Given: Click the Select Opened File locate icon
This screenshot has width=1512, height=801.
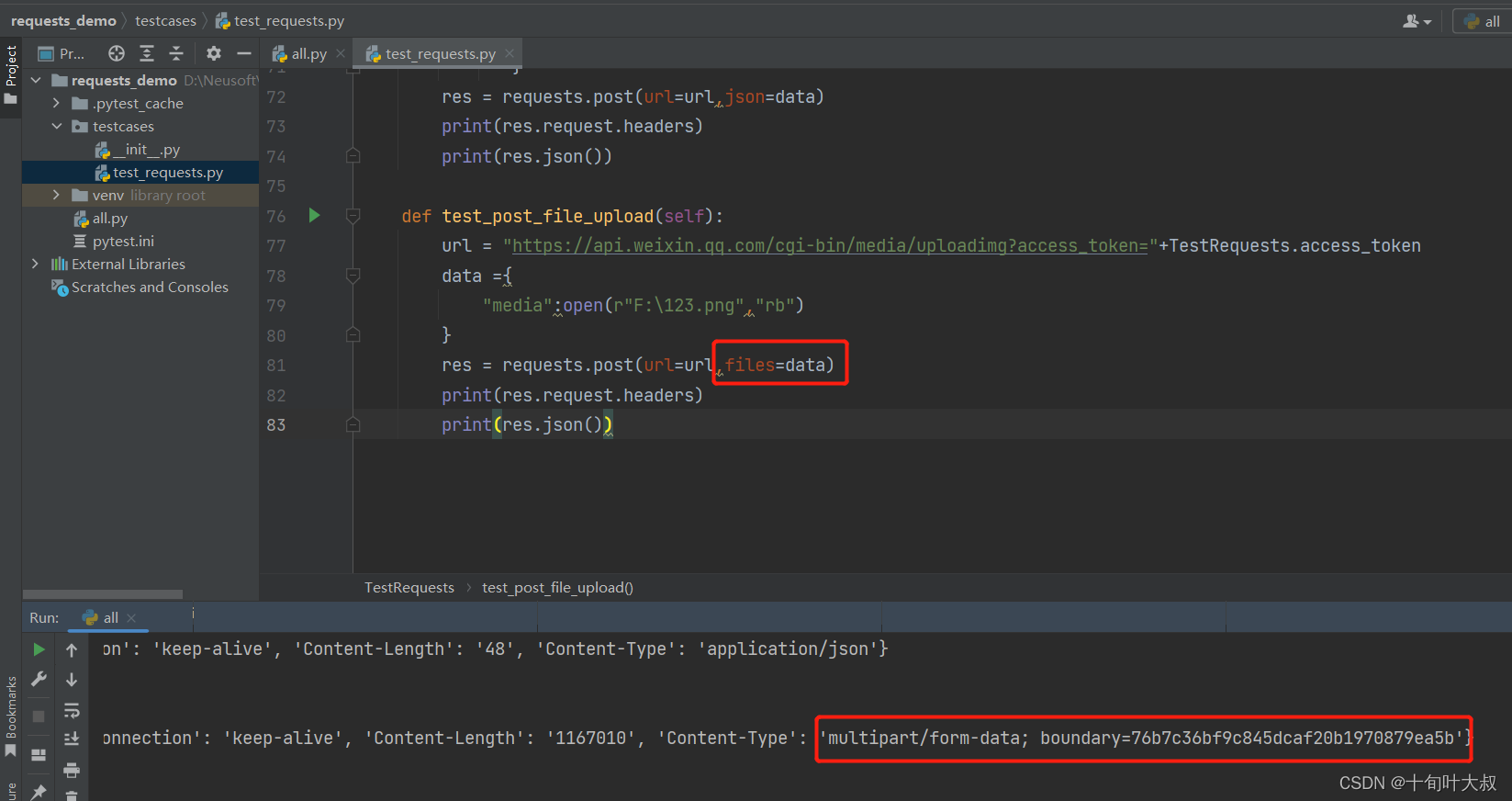Looking at the screenshot, I should 116,53.
